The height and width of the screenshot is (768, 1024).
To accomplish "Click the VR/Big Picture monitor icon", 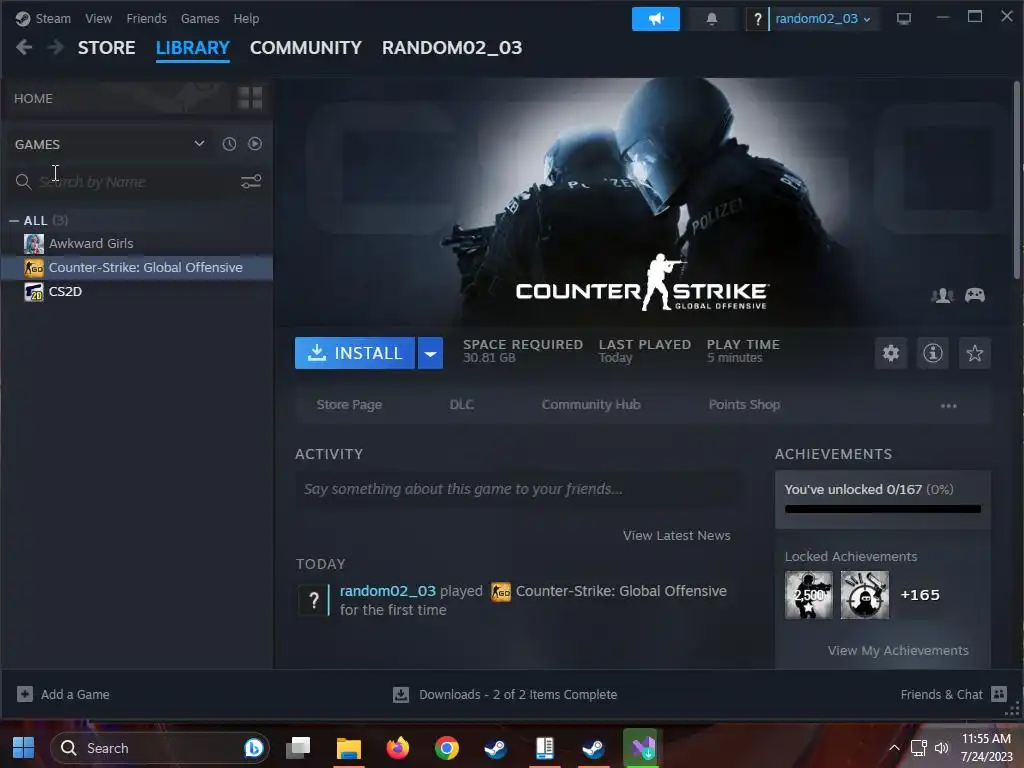I will (x=904, y=19).
